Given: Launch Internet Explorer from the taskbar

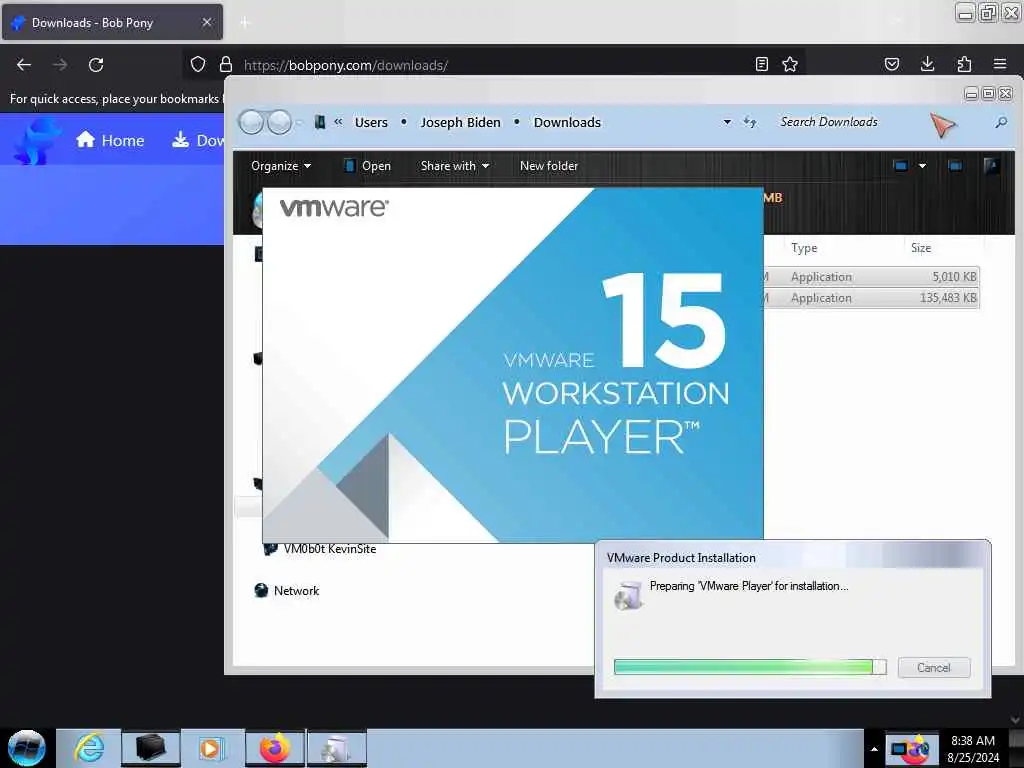Looking at the screenshot, I should pos(89,748).
